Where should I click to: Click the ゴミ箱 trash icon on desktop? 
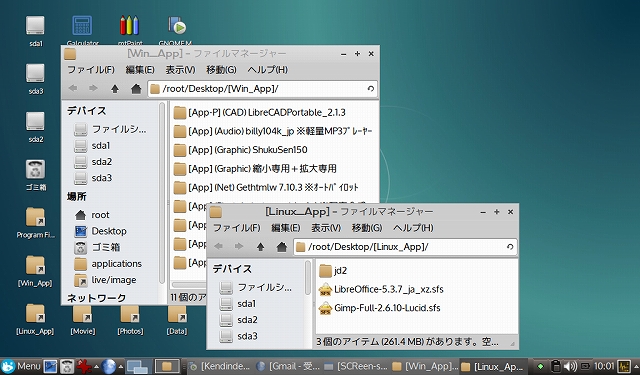[36, 170]
